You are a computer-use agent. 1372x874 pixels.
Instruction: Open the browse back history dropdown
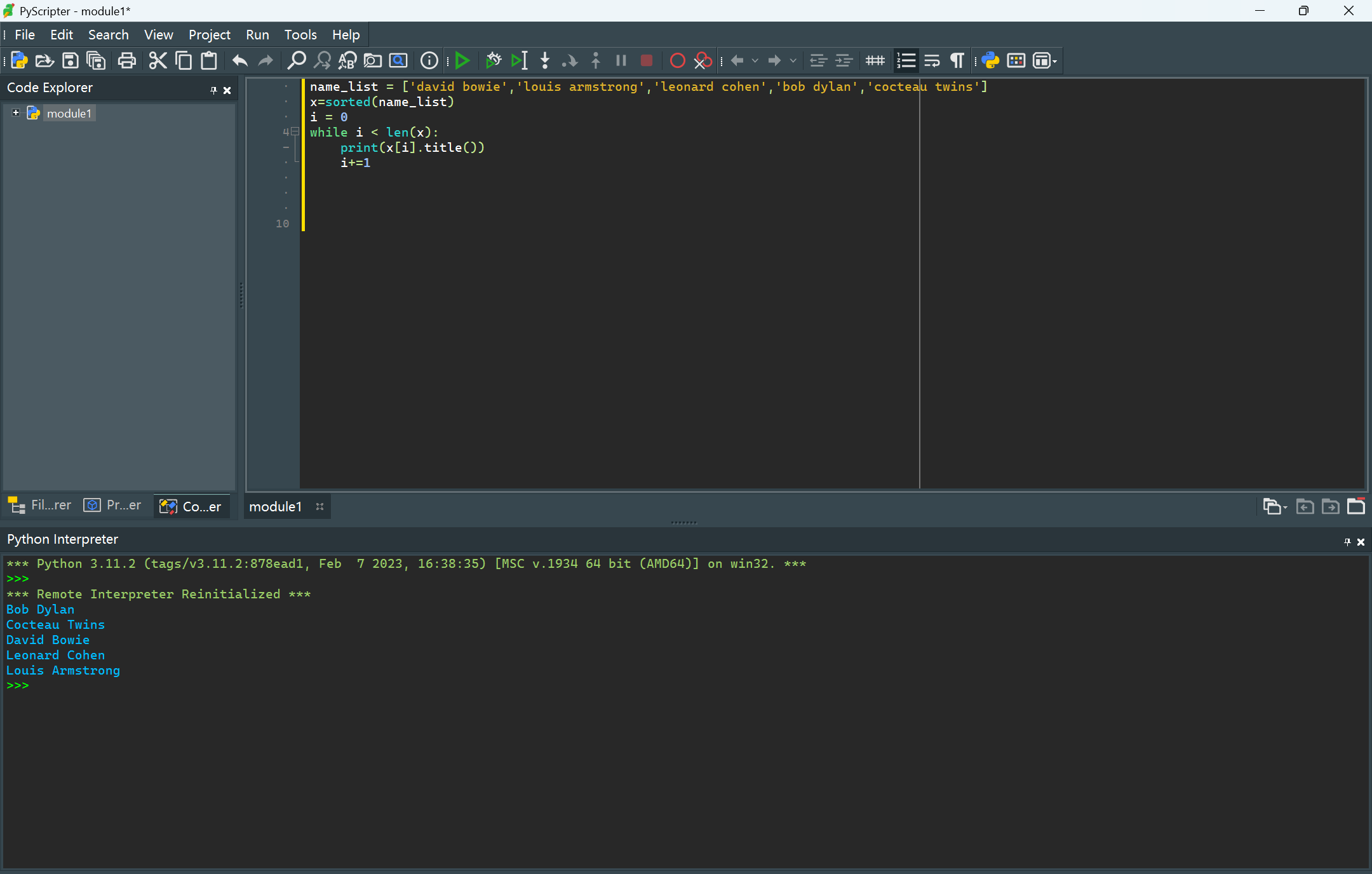point(755,61)
